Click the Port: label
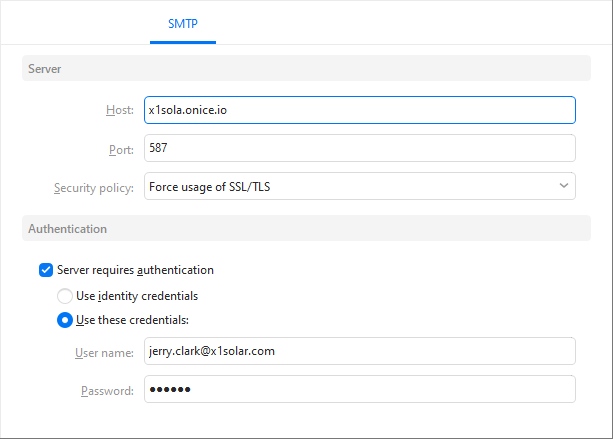Screen dimensions: 613x439 121,150
